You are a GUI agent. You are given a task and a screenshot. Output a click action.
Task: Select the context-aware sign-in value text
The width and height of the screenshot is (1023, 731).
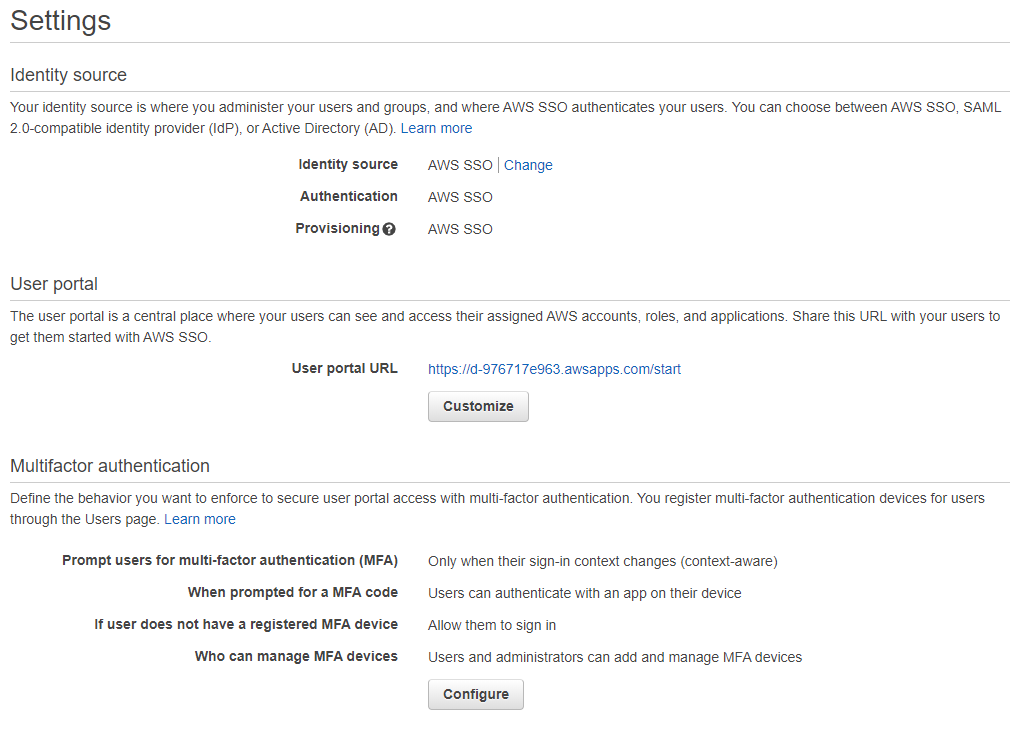(x=603, y=561)
